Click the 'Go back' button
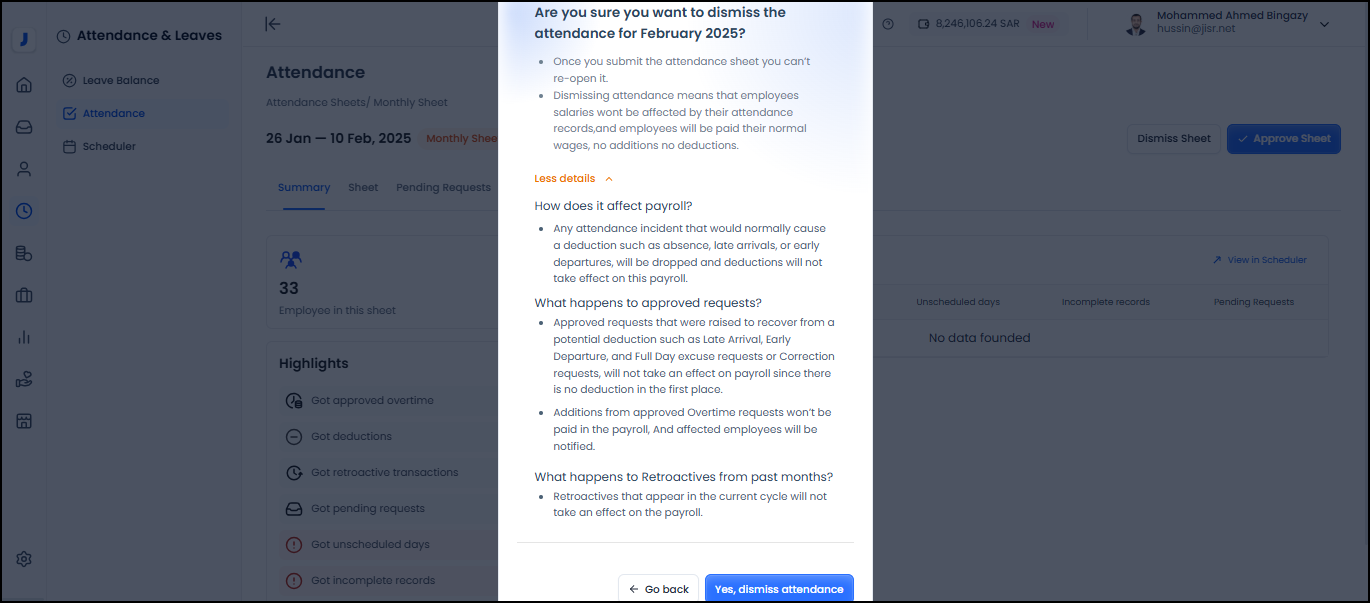This screenshot has height=603, width=1370. pos(658,589)
